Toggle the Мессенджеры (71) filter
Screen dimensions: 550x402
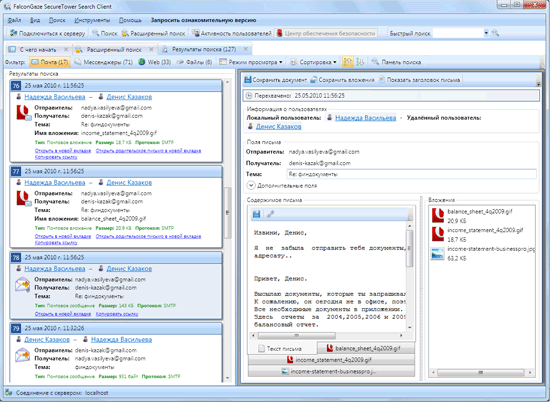point(103,62)
